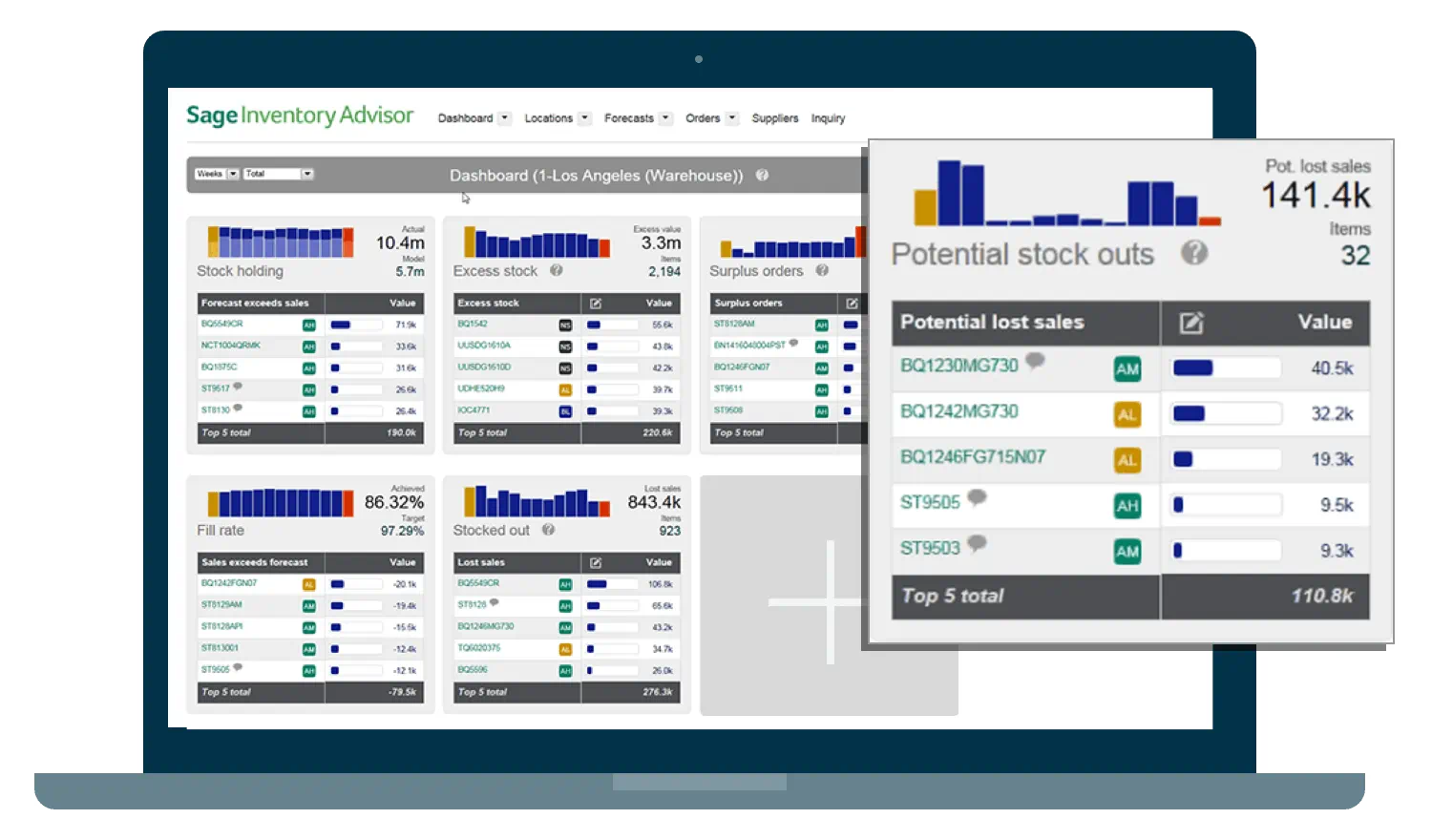This screenshot has width=1432, height=840.
Task: Click AL badge on UDHE520H9 row
Action: (565, 389)
